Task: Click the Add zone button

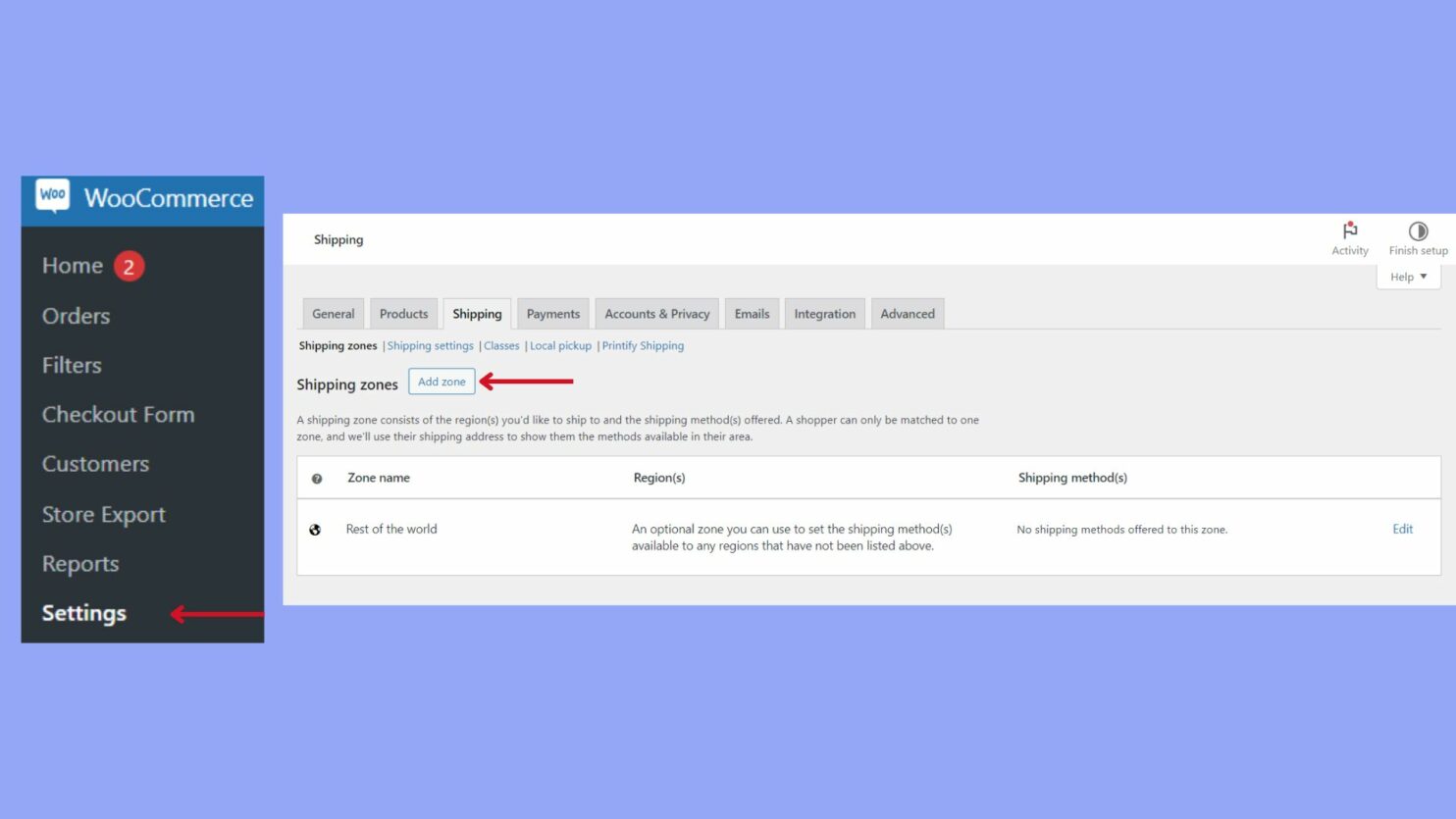Action: (442, 382)
